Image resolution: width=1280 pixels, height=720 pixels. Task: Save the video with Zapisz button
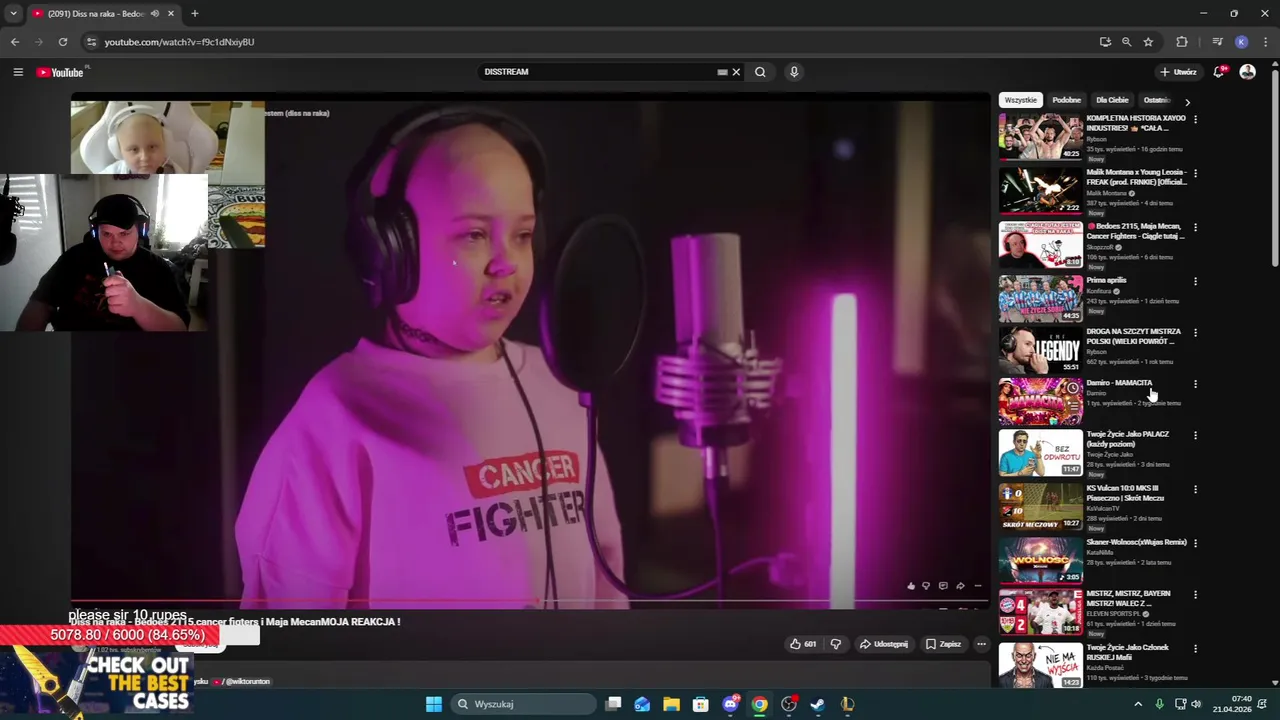[x=943, y=644]
